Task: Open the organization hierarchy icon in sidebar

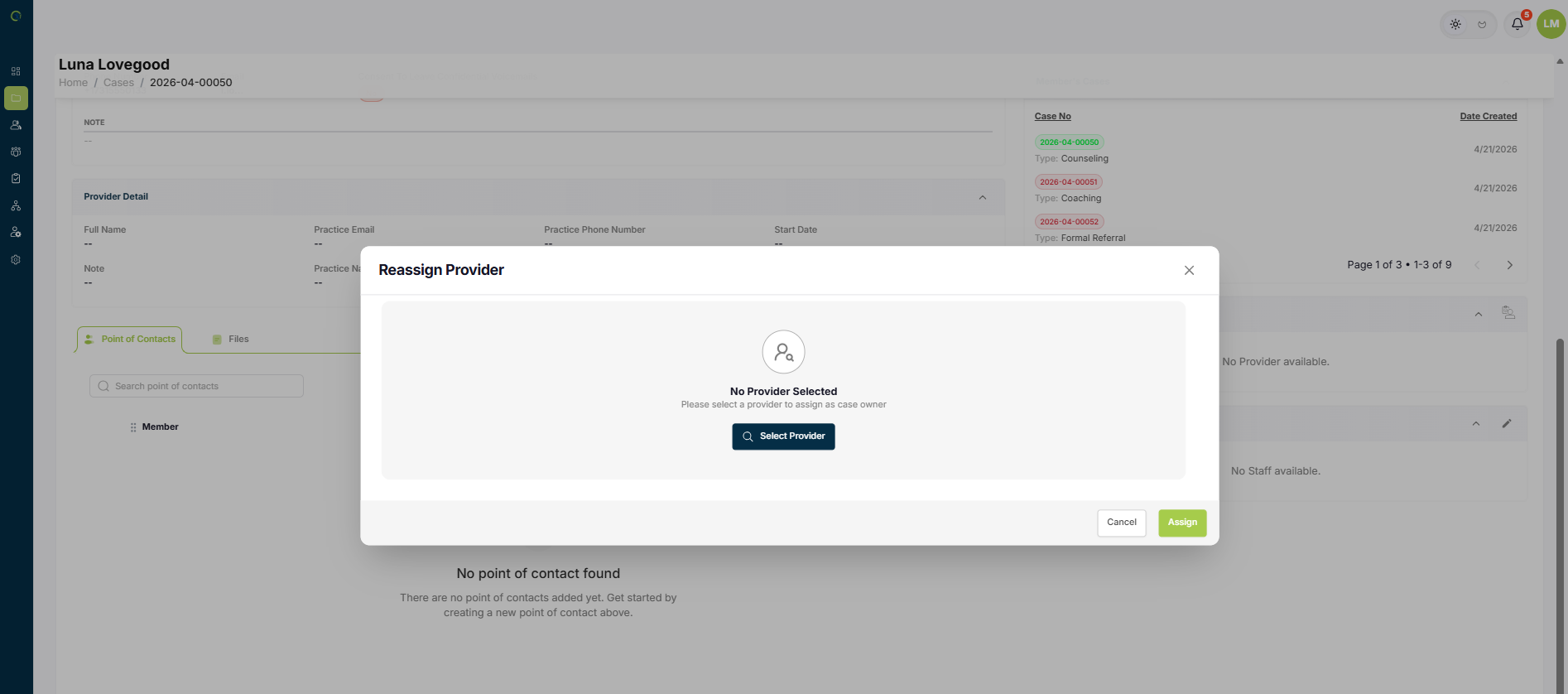Action: [16, 205]
